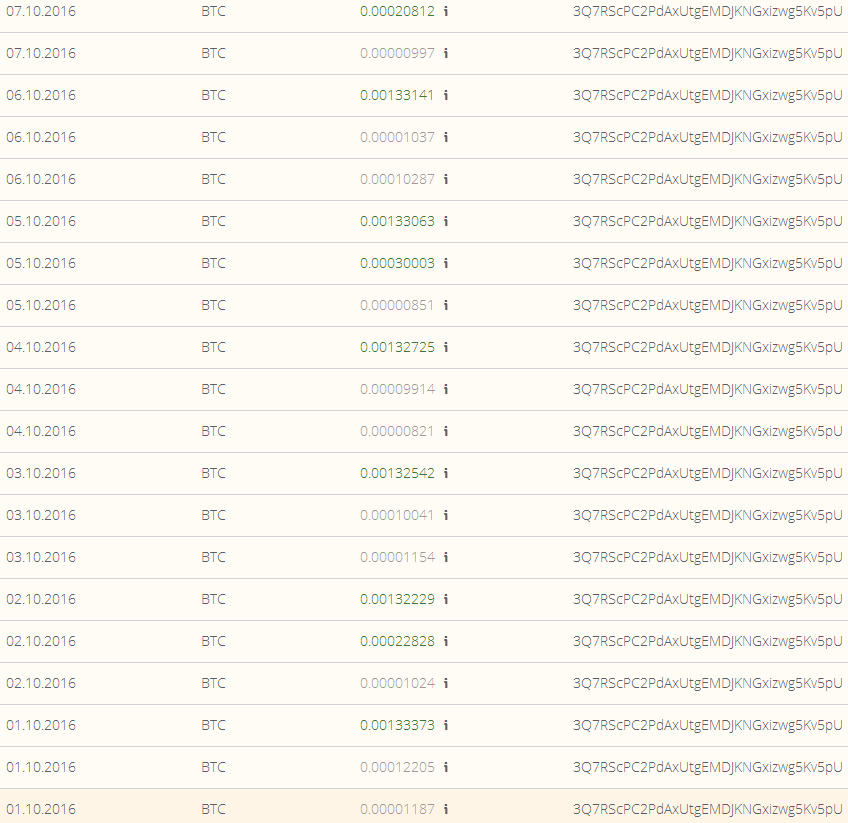Click wallet address in 0.00132229 row
Image resolution: width=848 pixels, height=823 pixels.
[x=707, y=600]
